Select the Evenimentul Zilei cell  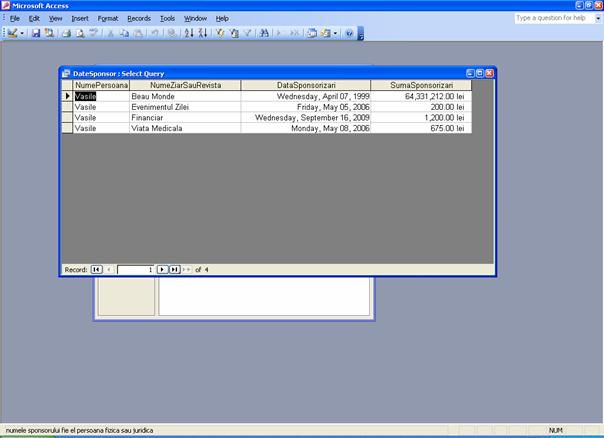[184, 106]
